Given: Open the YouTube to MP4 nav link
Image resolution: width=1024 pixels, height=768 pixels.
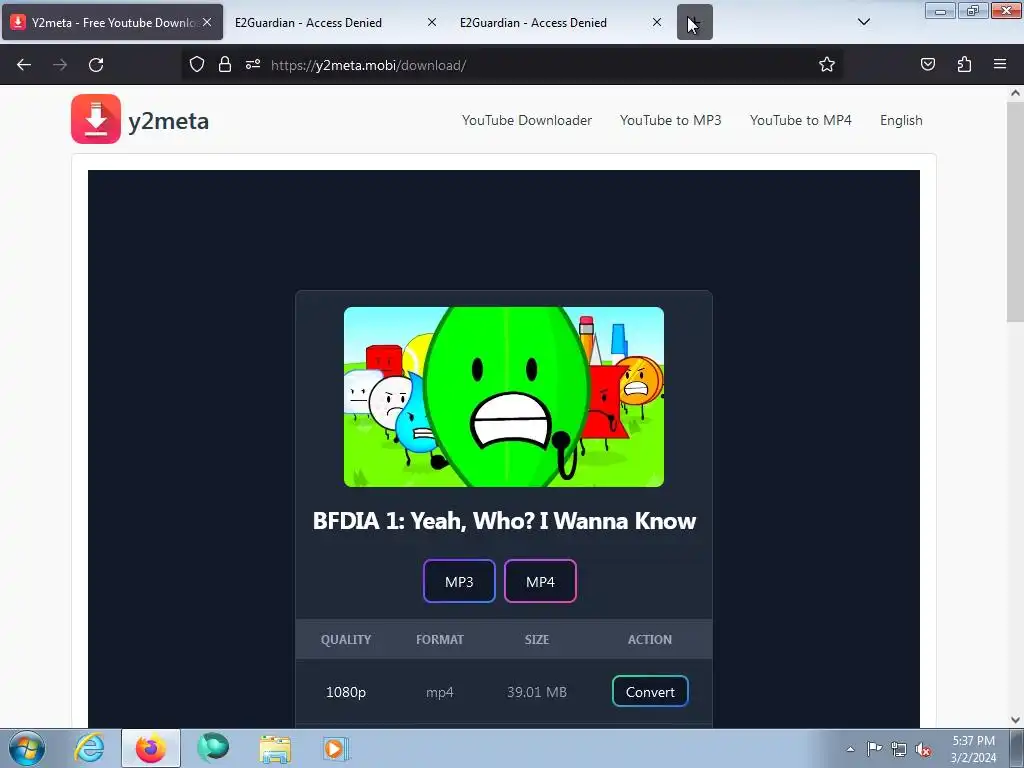Looking at the screenshot, I should 800,120.
